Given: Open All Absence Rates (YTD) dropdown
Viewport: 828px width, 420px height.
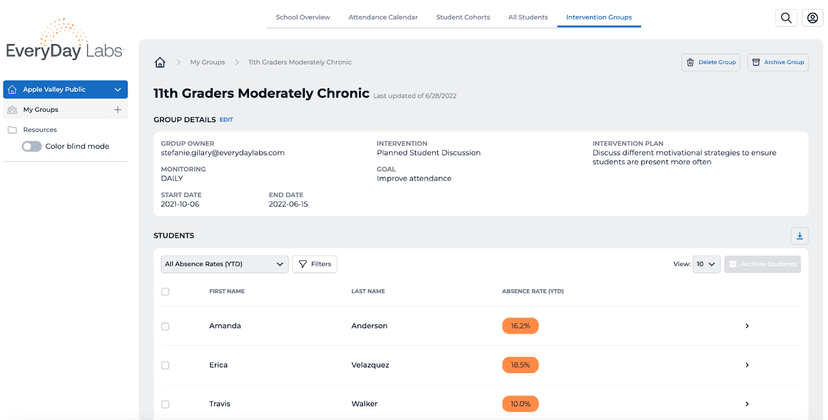Looking at the screenshot, I should tap(224, 264).
